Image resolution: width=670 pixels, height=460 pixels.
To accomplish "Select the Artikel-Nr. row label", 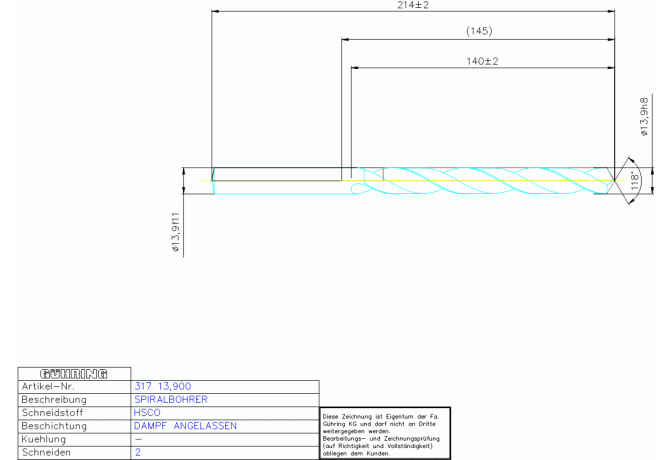I will coord(48,386).
